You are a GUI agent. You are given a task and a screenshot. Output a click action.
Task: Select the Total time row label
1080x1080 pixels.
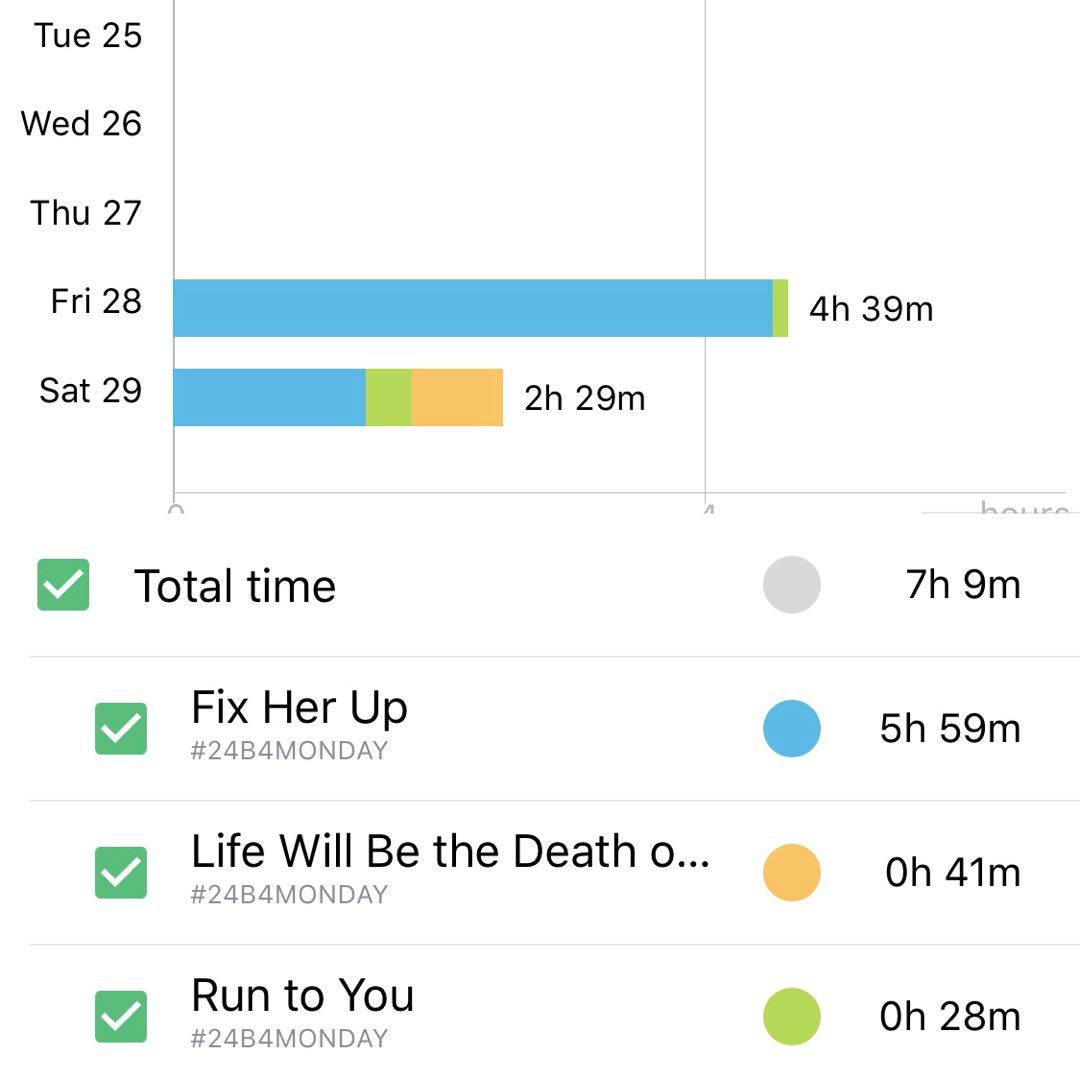235,586
